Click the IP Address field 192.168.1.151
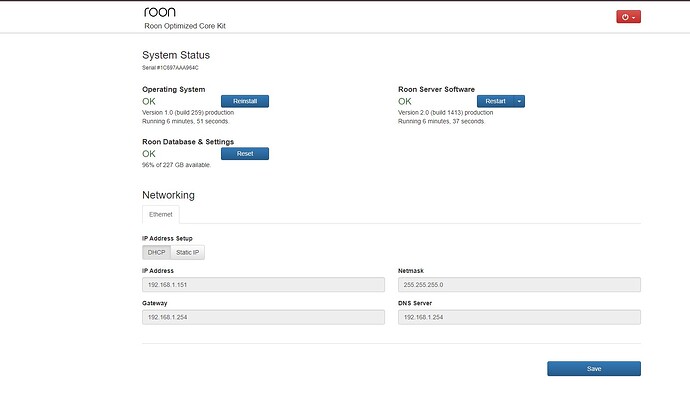 [263, 285]
